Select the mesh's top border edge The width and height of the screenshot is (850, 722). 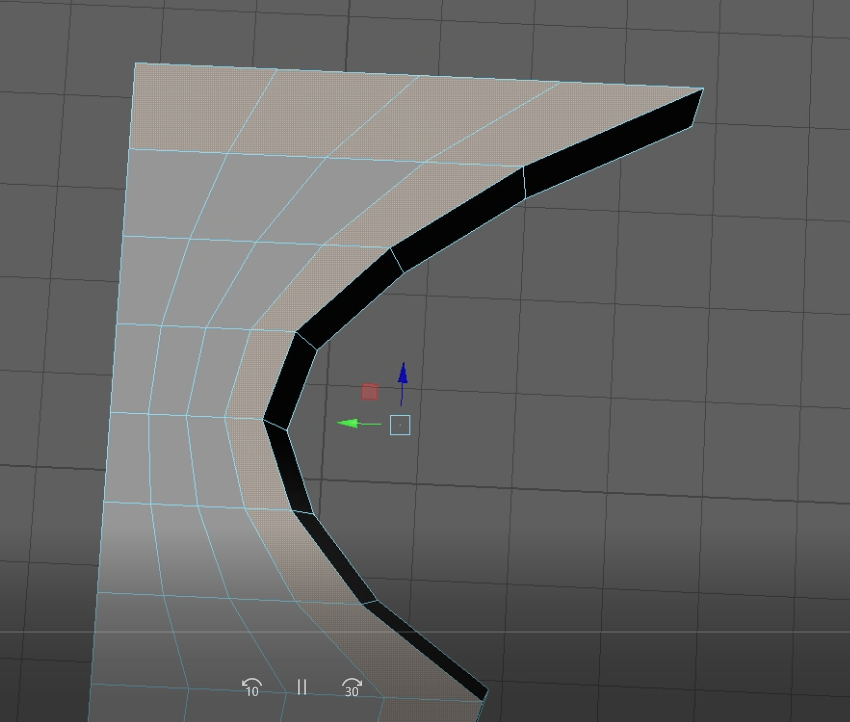pyautogui.click(x=420, y=76)
